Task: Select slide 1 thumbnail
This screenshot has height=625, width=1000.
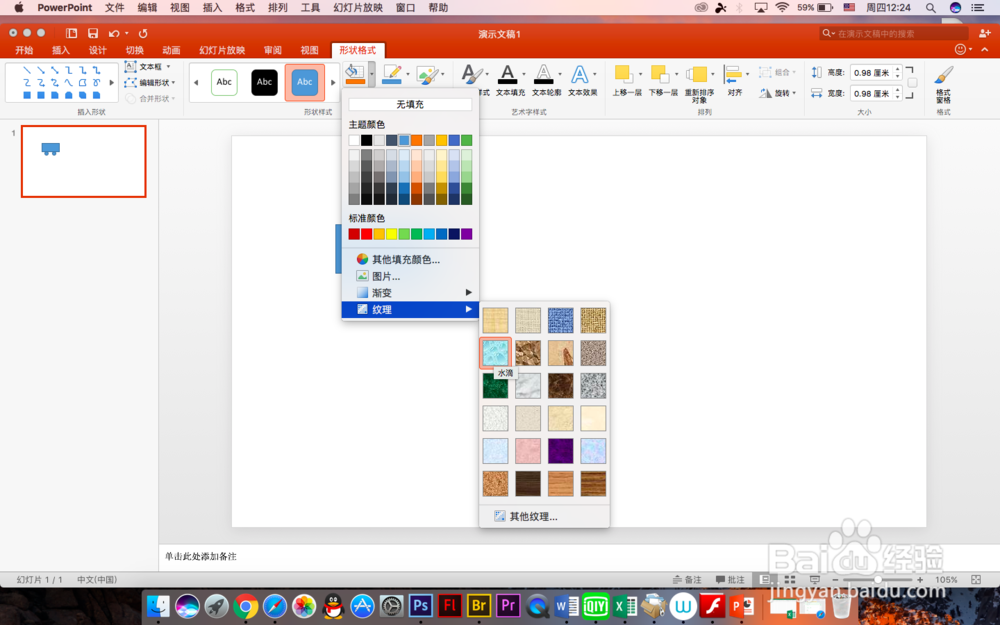Action: coord(84,161)
